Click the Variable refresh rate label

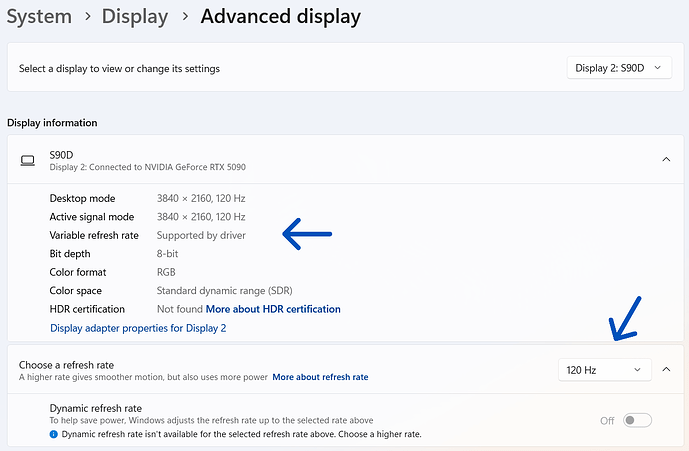click(x=94, y=235)
